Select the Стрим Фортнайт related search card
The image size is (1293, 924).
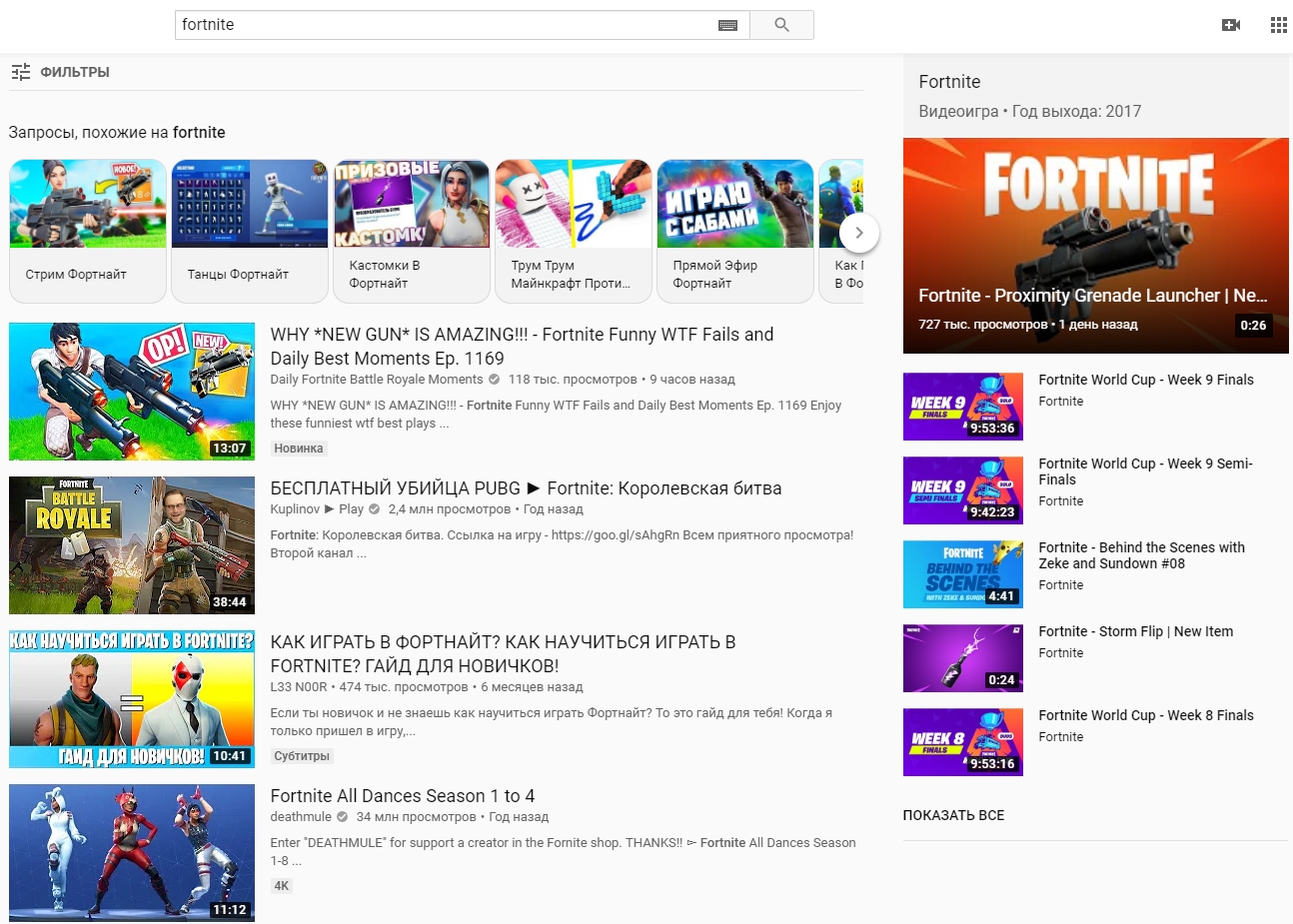[88, 231]
